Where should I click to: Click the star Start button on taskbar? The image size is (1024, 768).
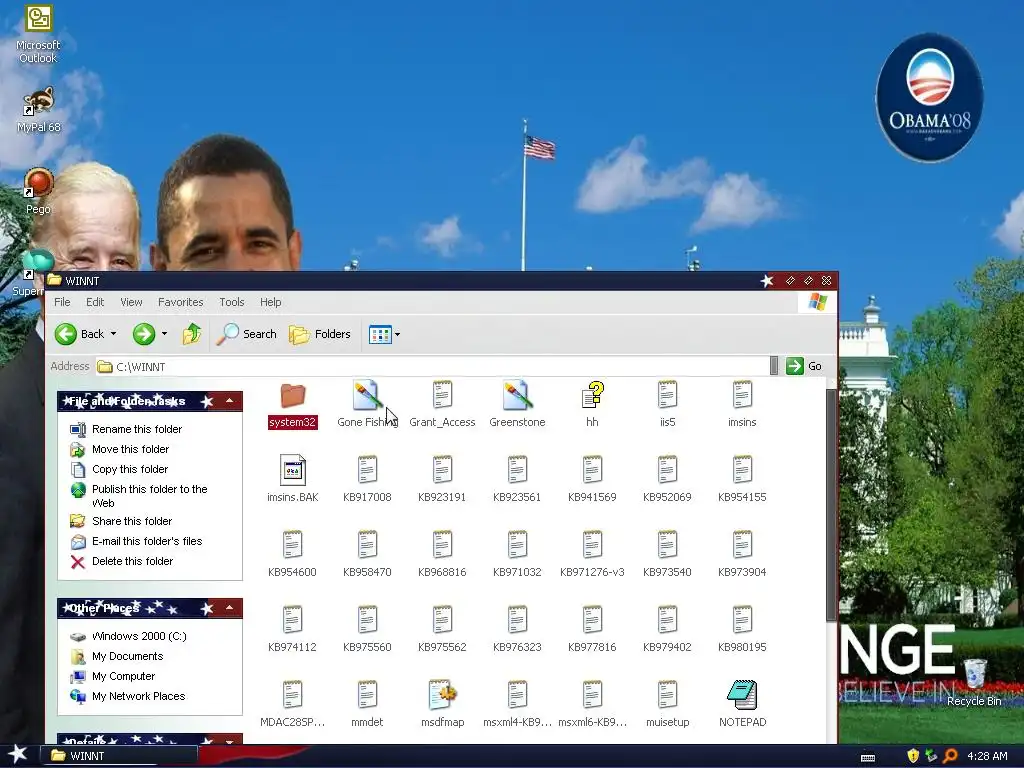(x=18, y=755)
